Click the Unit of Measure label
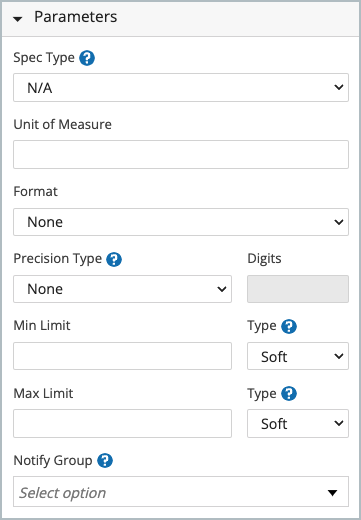This screenshot has width=361, height=520. [x=63, y=124]
